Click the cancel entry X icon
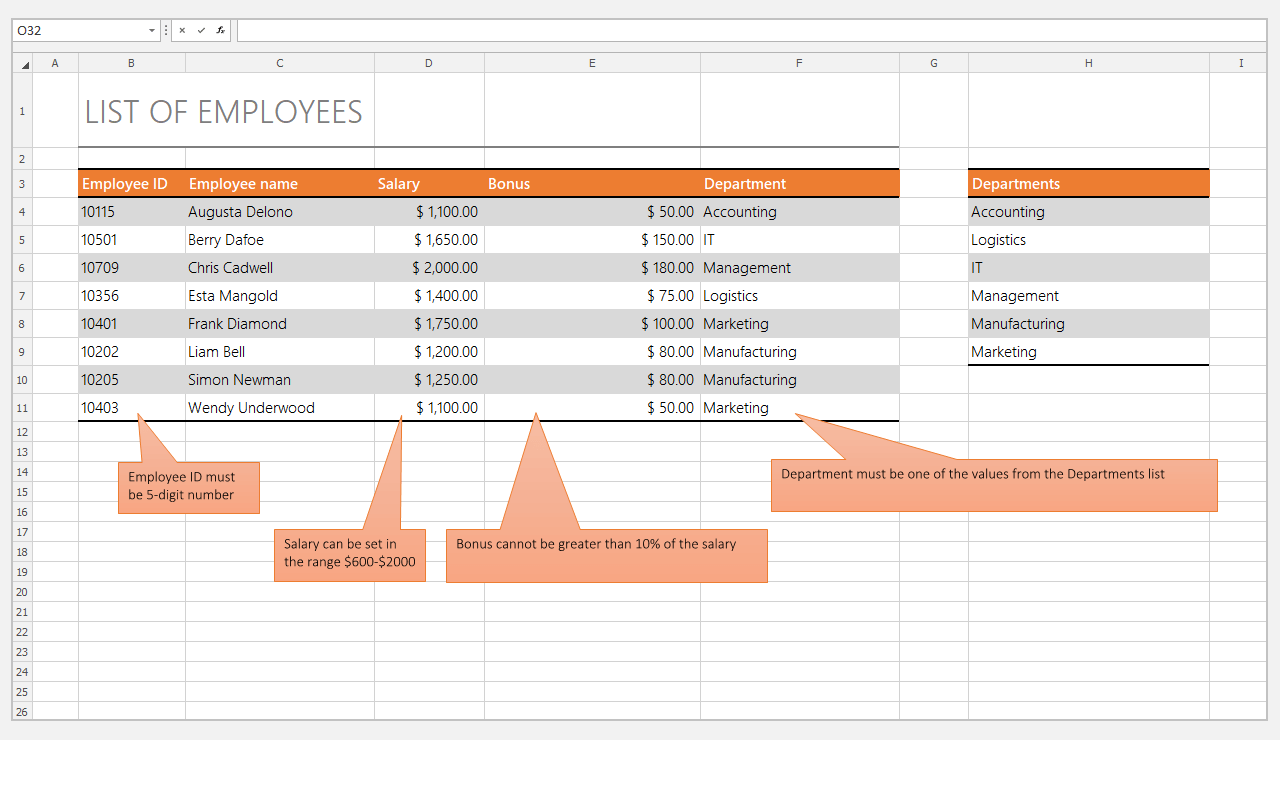The width and height of the screenshot is (1280, 800). pyautogui.click(x=182, y=31)
